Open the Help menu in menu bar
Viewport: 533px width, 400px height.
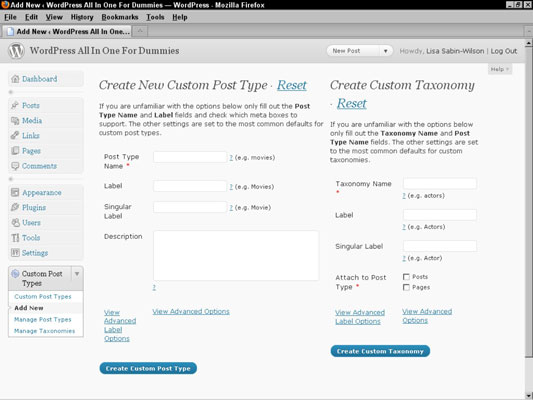pos(179,17)
